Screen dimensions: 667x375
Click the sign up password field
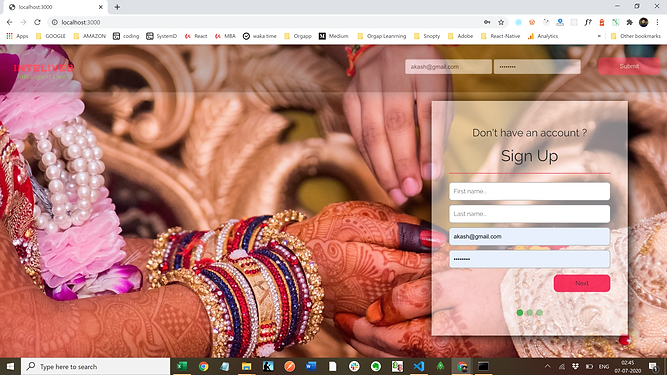pyautogui.click(x=530, y=259)
